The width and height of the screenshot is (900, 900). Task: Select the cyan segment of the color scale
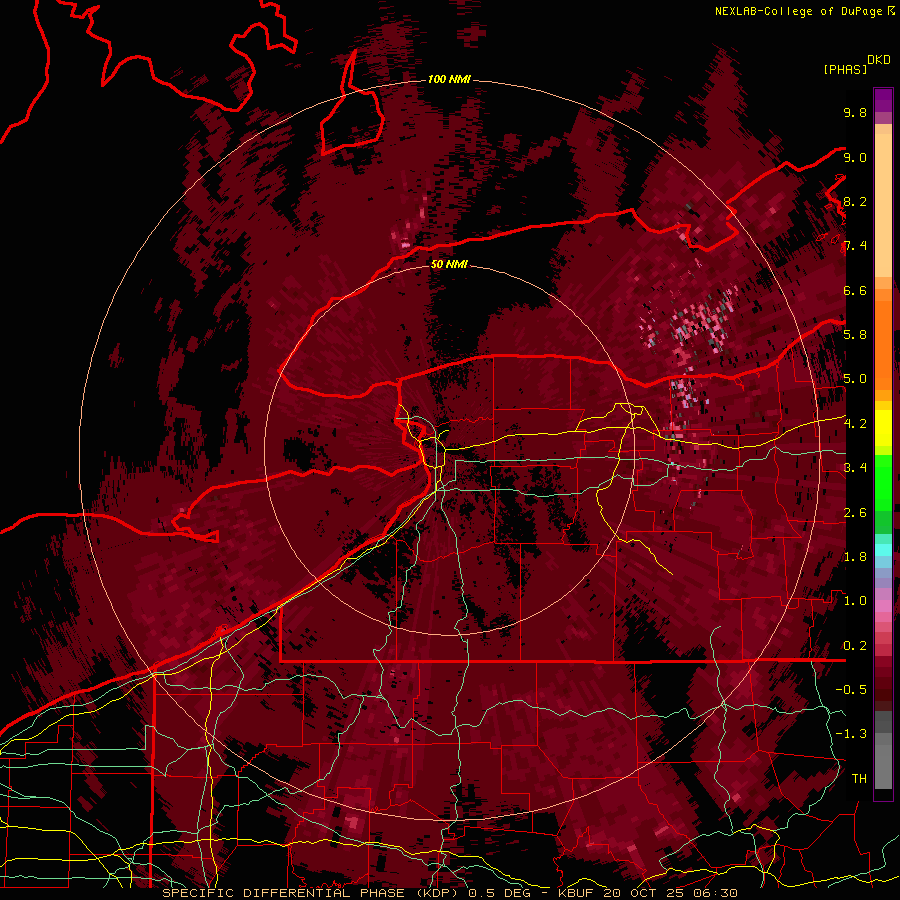883,550
